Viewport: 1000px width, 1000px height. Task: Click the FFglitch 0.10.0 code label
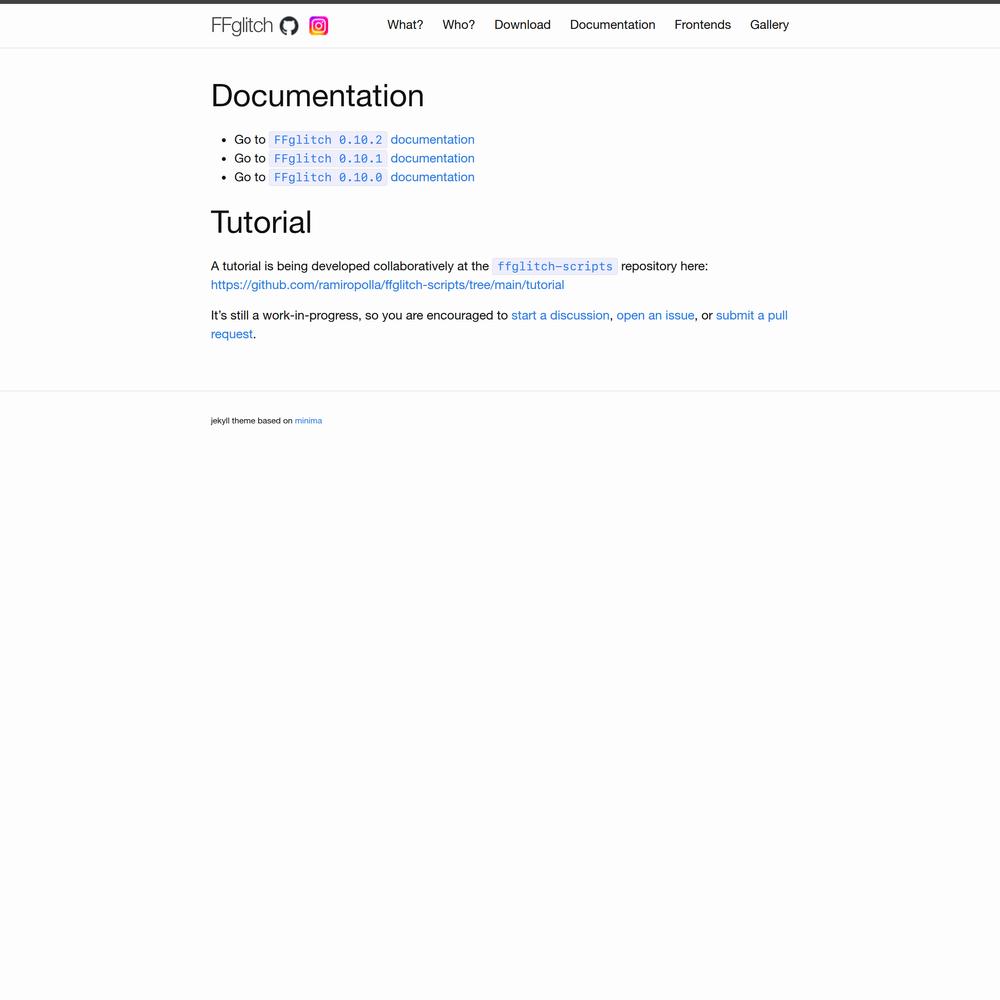click(328, 177)
